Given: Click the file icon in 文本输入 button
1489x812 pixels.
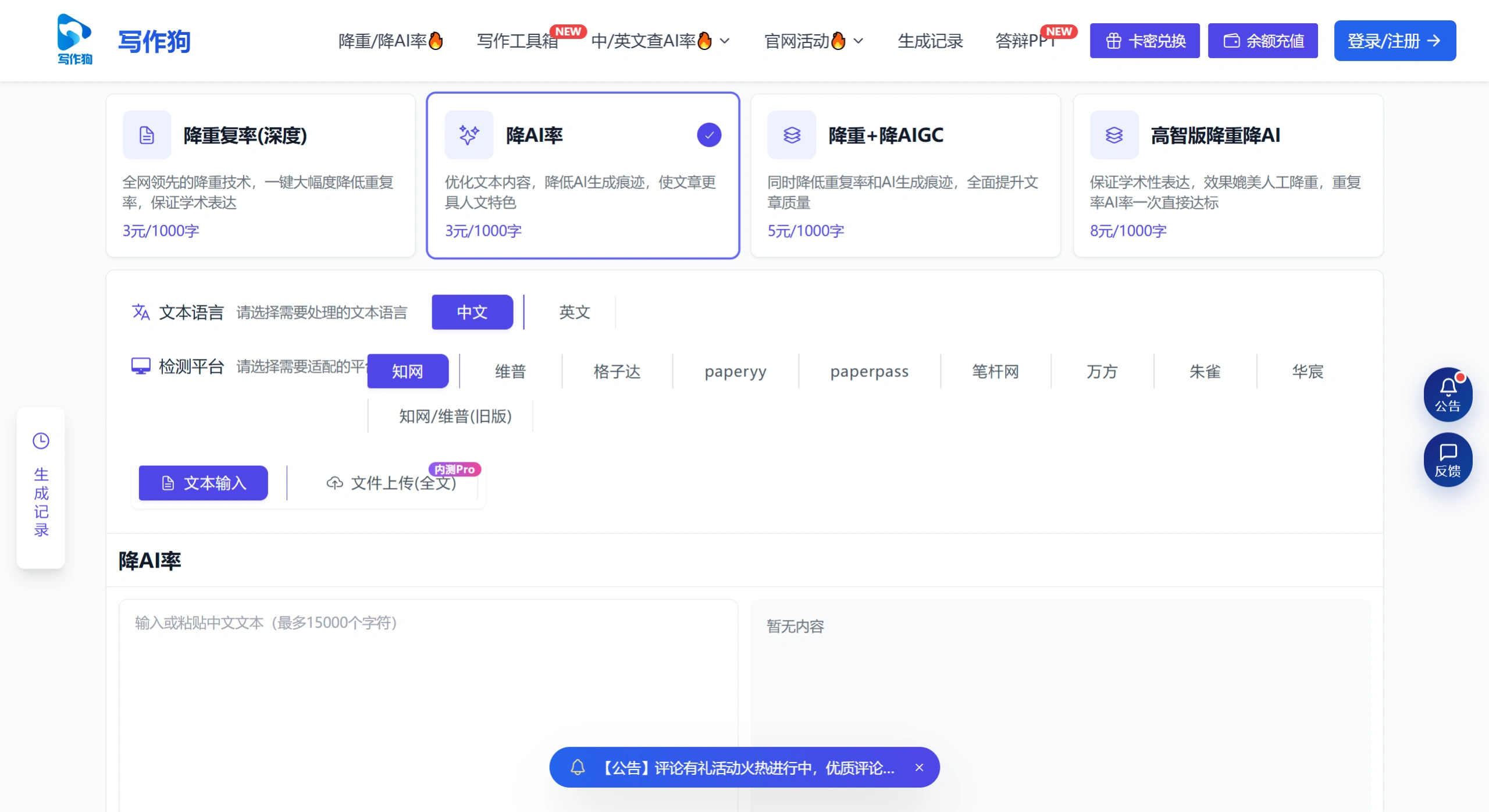Looking at the screenshot, I should click(168, 483).
